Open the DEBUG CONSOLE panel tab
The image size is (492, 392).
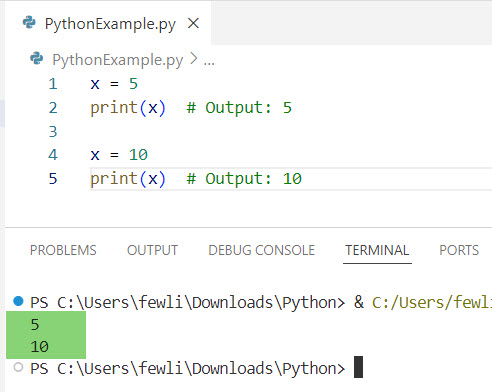(x=262, y=250)
